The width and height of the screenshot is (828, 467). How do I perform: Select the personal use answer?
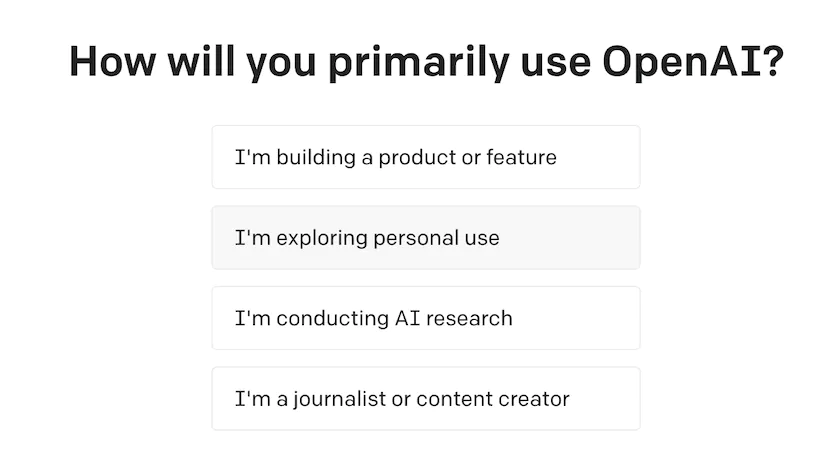coord(425,238)
